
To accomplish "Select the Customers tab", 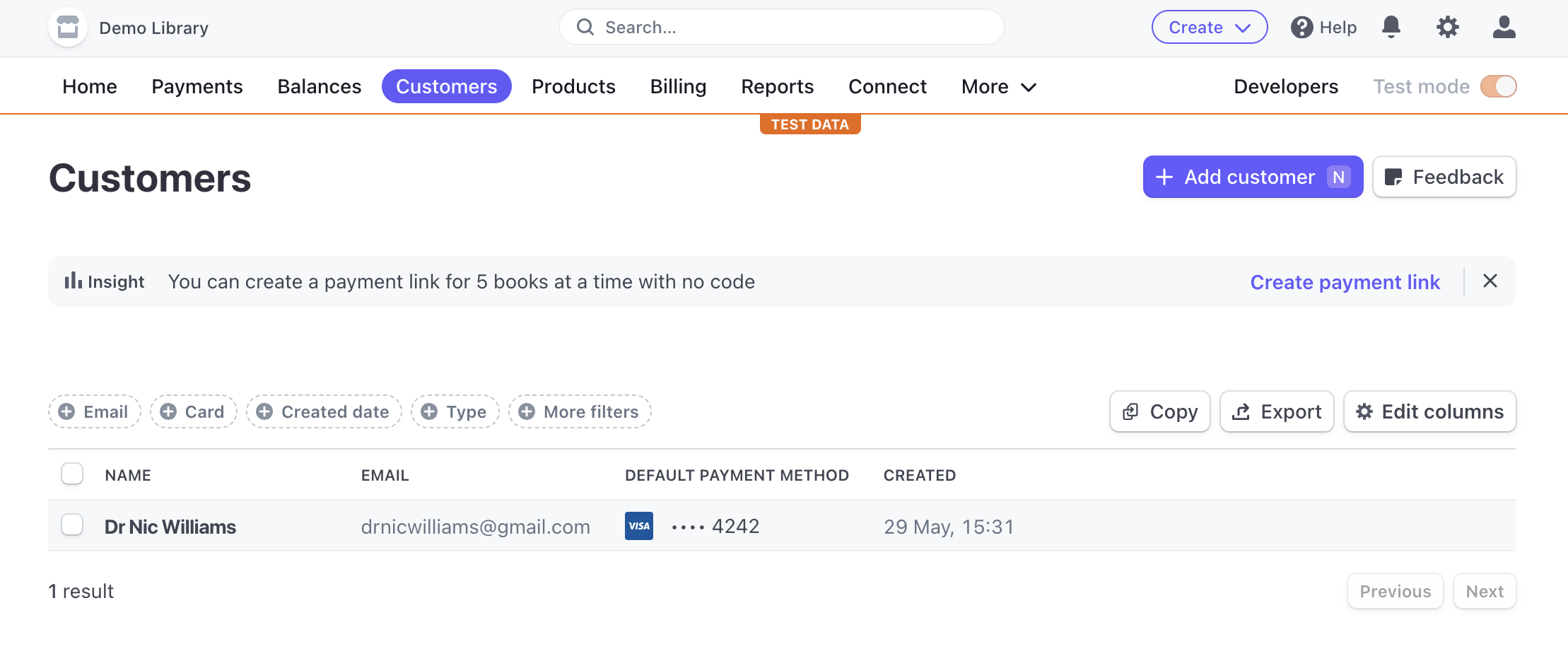I will point(447,86).
